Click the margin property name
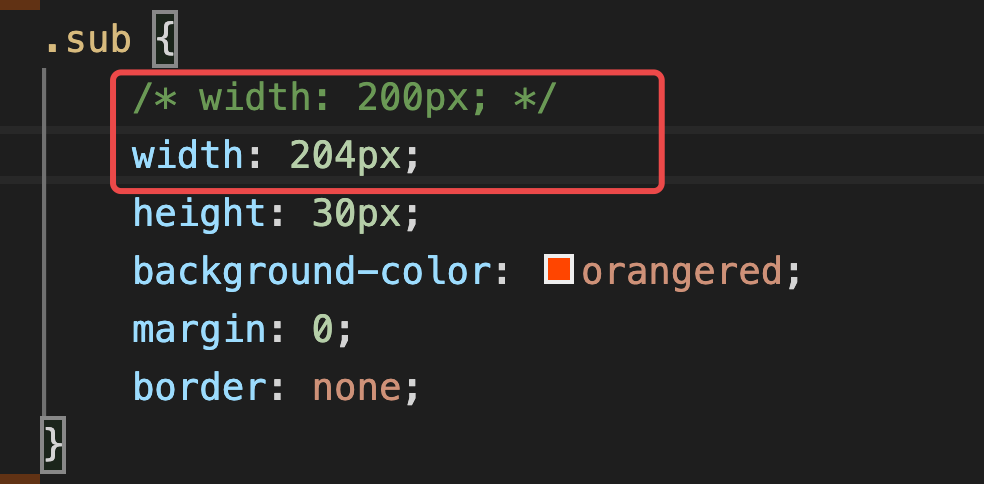This screenshot has height=484, width=984. click(x=200, y=327)
